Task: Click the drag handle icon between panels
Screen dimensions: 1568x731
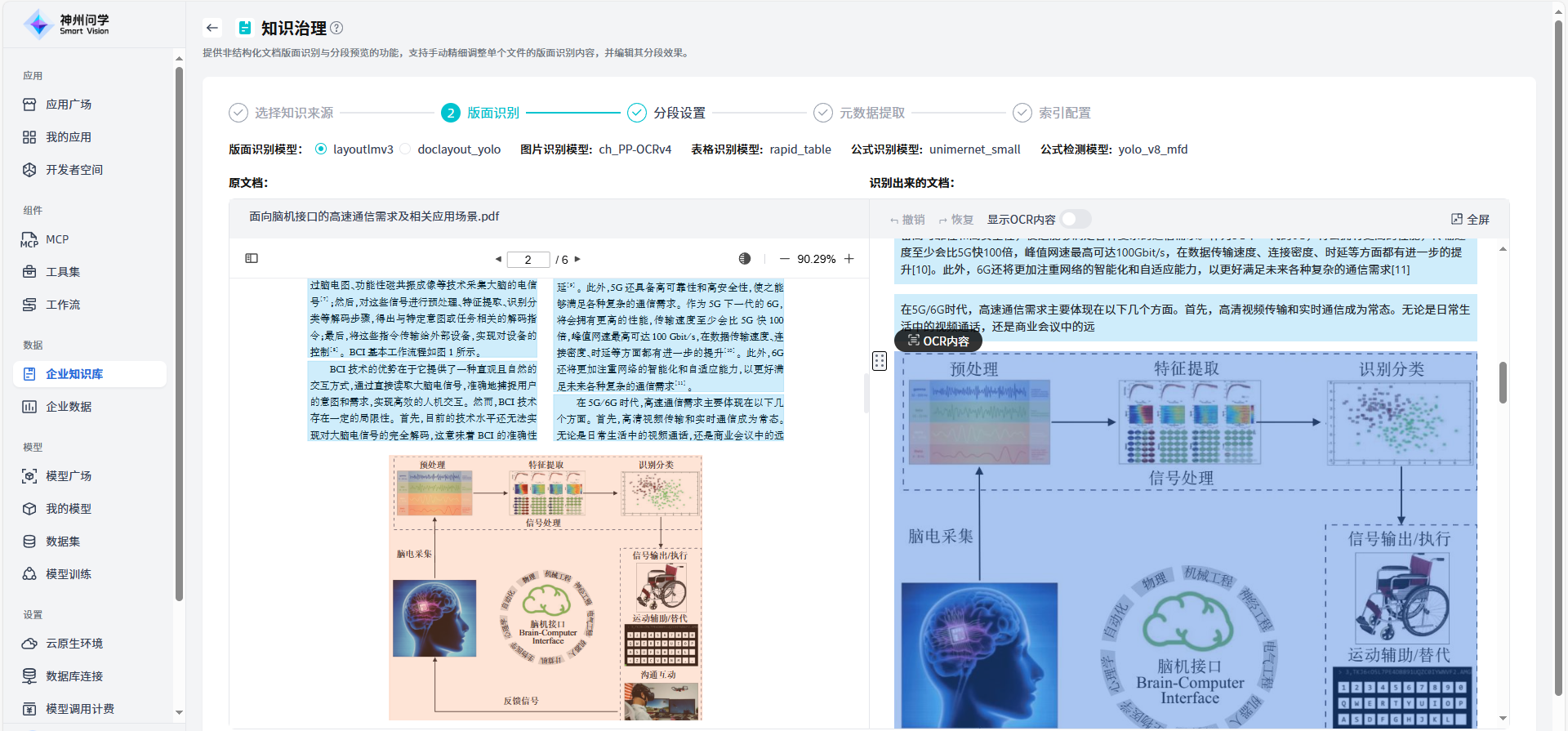Action: 880,361
